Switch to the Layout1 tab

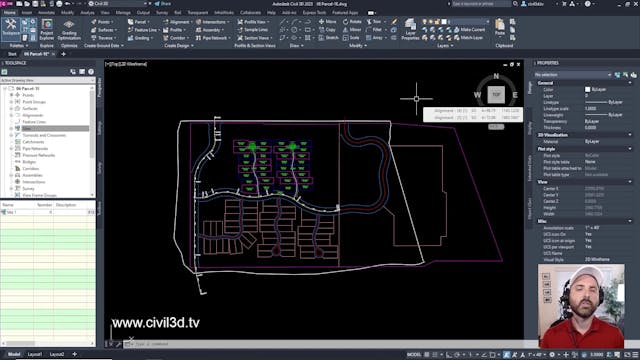point(35,354)
